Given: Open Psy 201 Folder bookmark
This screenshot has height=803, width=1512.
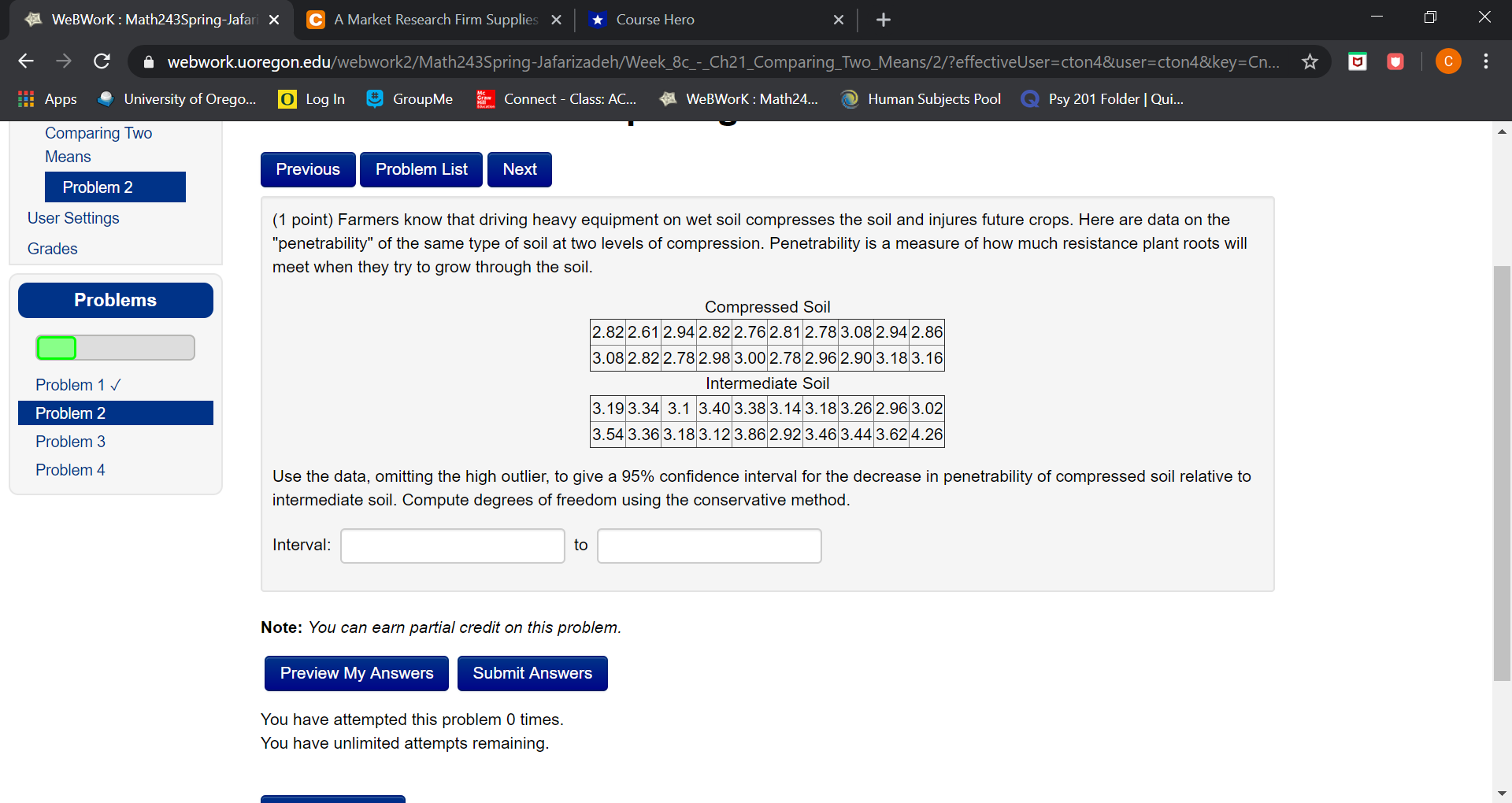Looking at the screenshot, I should point(1102,99).
